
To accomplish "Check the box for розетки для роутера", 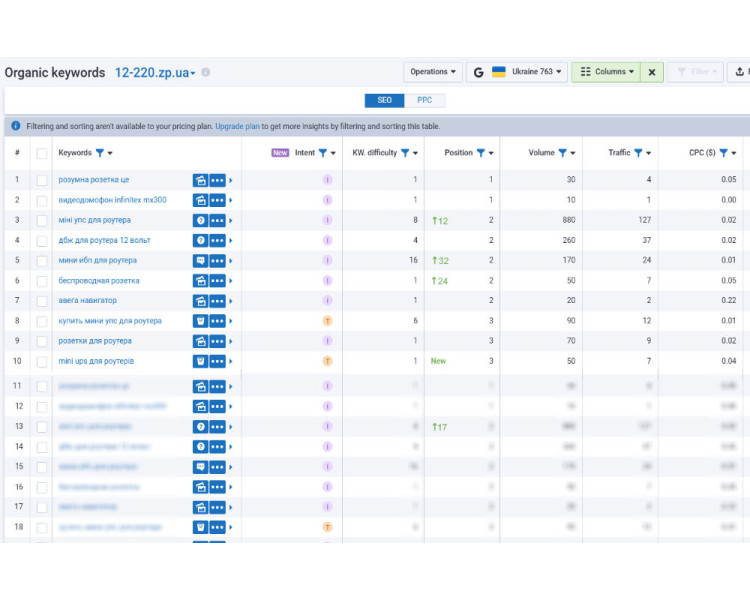I will click(x=42, y=341).
